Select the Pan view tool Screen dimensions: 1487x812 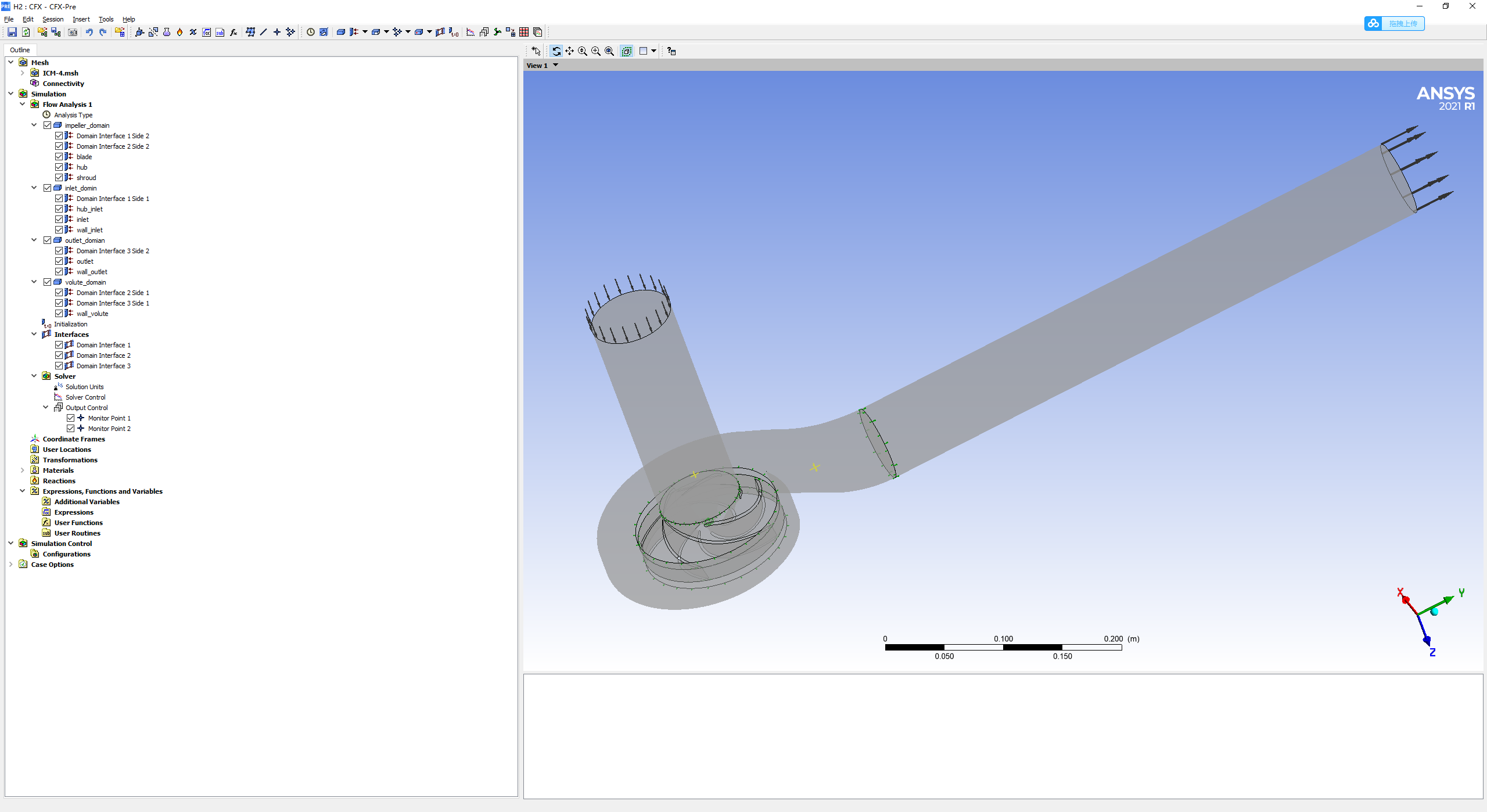tap(570, 51)
